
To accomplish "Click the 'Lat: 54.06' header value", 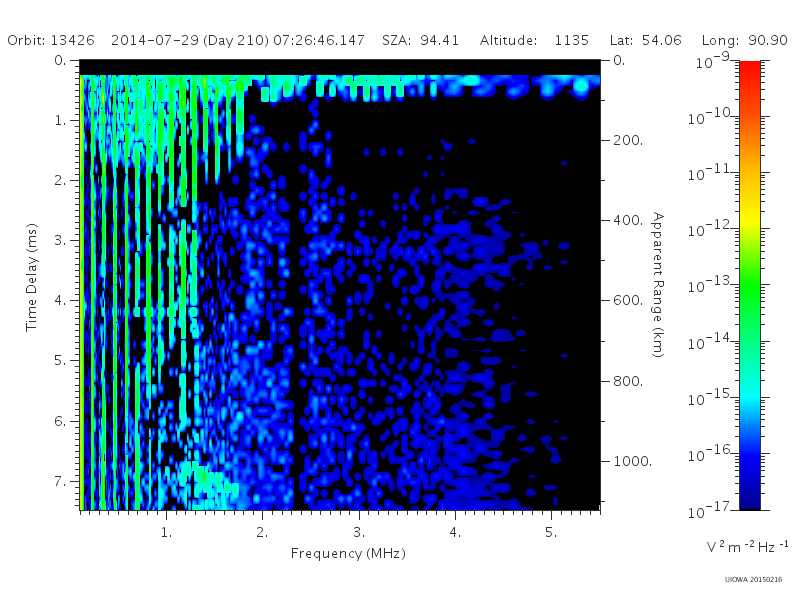I will (x=645, y=40).
